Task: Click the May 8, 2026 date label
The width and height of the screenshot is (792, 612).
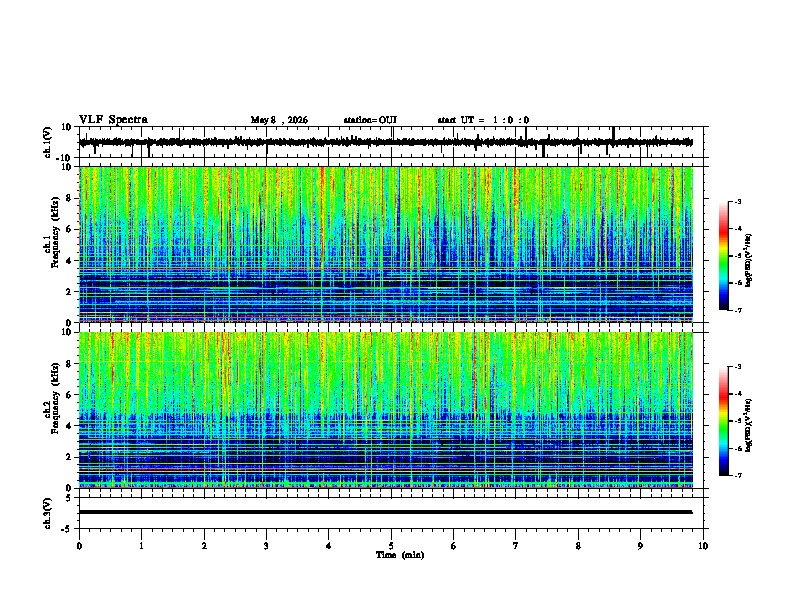Action: 279,120
